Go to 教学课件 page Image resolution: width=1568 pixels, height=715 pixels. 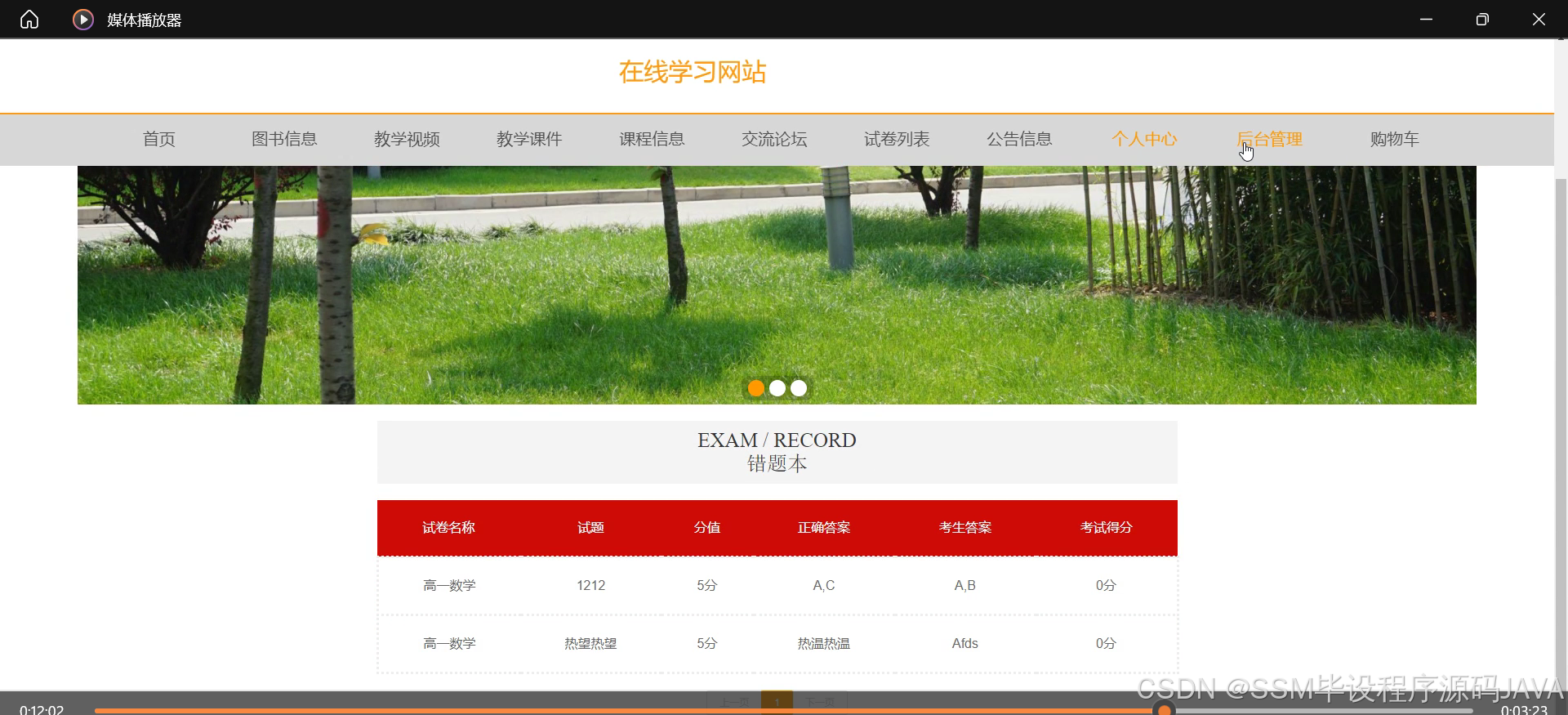(529, 139)
